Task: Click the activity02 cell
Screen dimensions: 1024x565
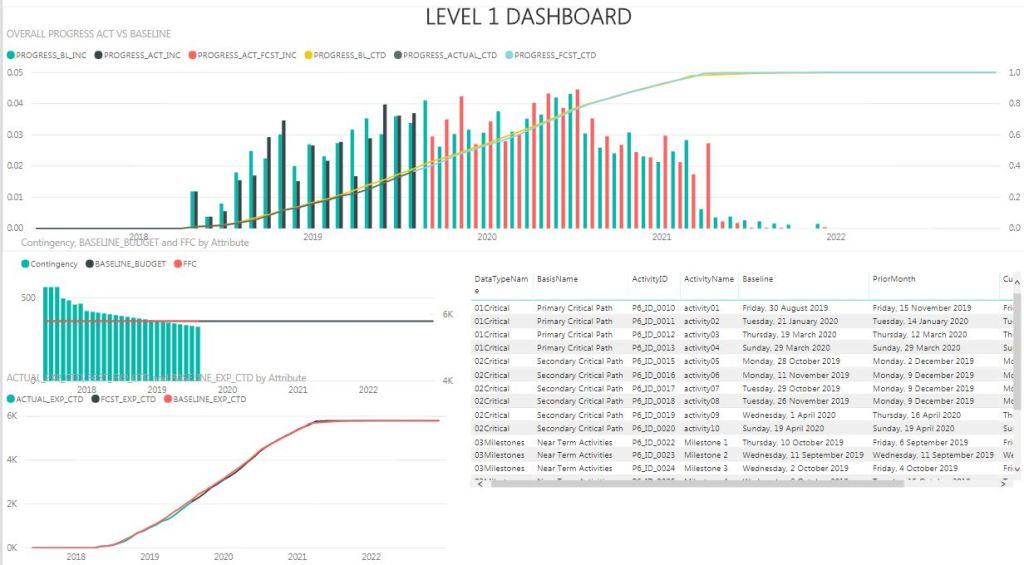Action: (x=701, y=321)
